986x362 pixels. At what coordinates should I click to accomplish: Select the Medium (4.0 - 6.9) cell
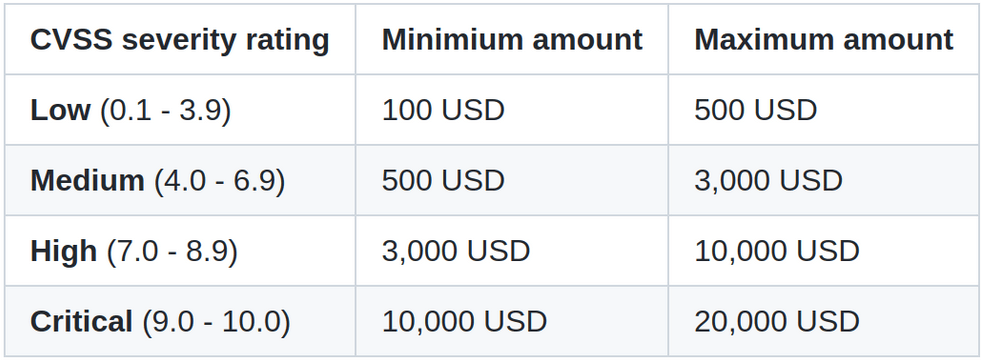click(x=180, y=180)
